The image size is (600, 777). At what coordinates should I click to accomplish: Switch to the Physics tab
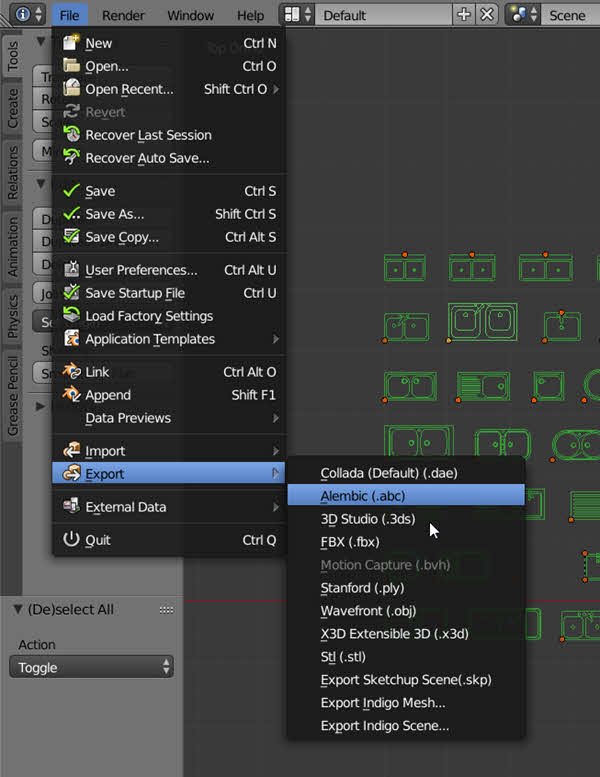[x=12, y=317]
